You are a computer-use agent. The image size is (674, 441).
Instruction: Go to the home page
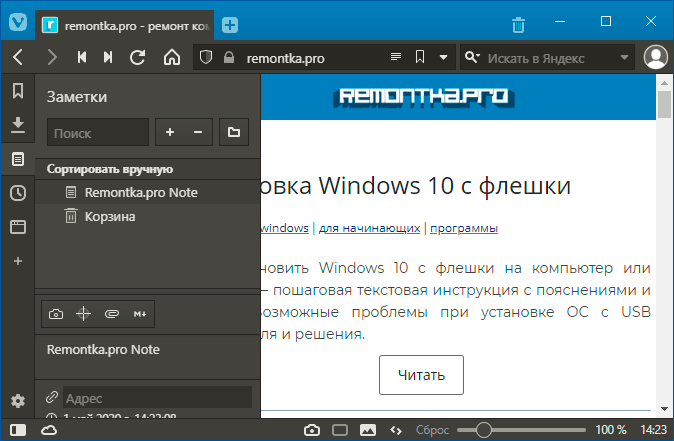click(x=172, y=57)
